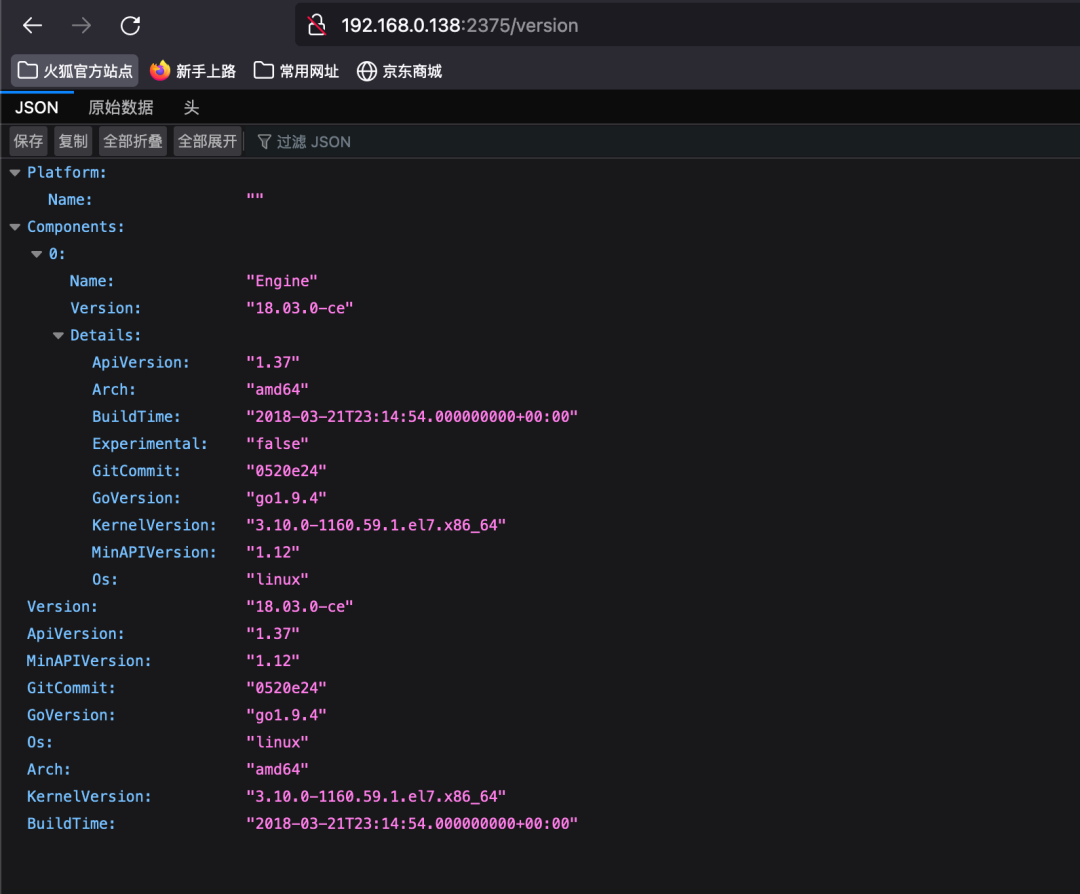
Task: Click the Experimental key label
Action: (x=149, y=444)
